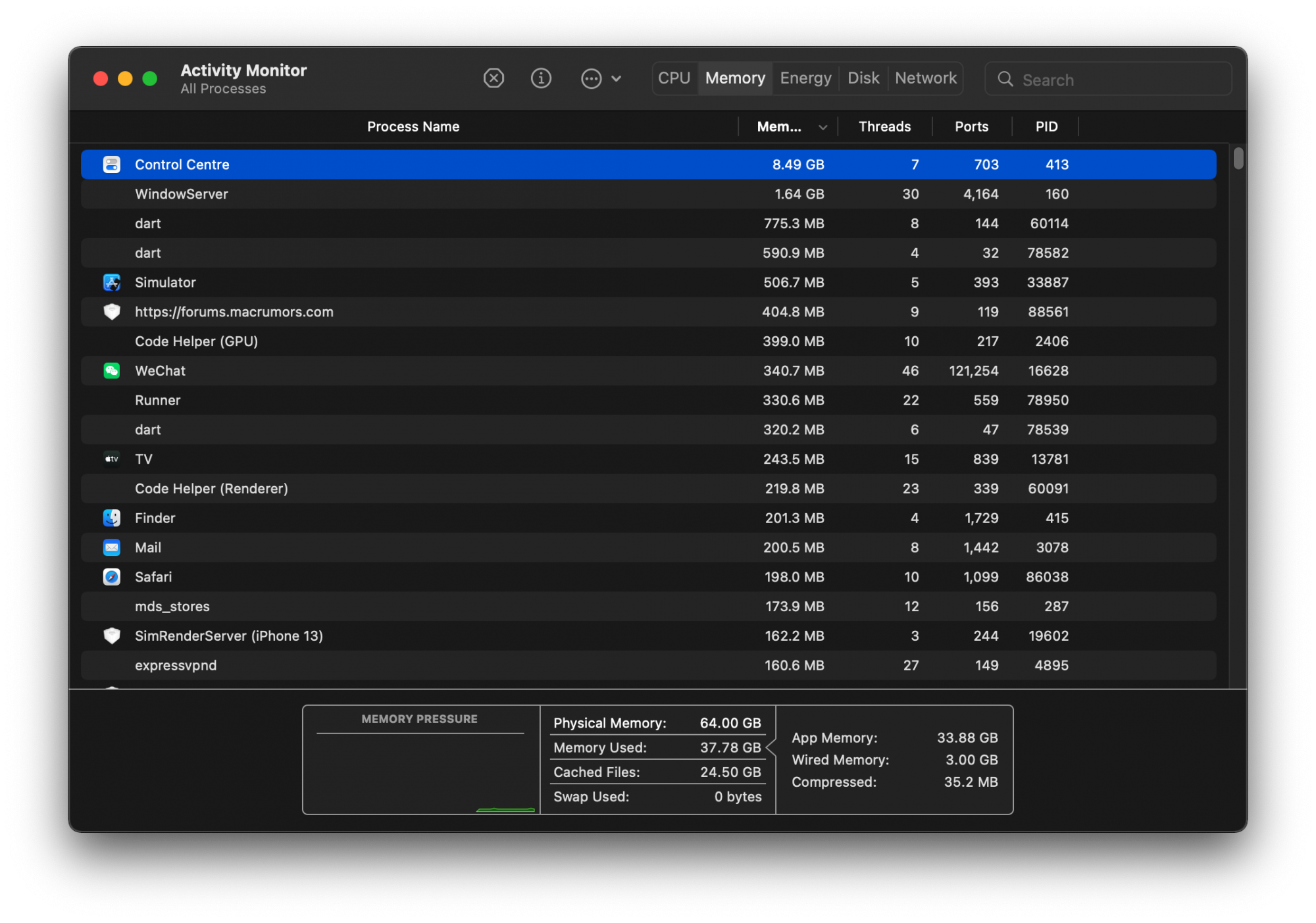
Task: Click the Mail app icon
Action: (112, 547)
